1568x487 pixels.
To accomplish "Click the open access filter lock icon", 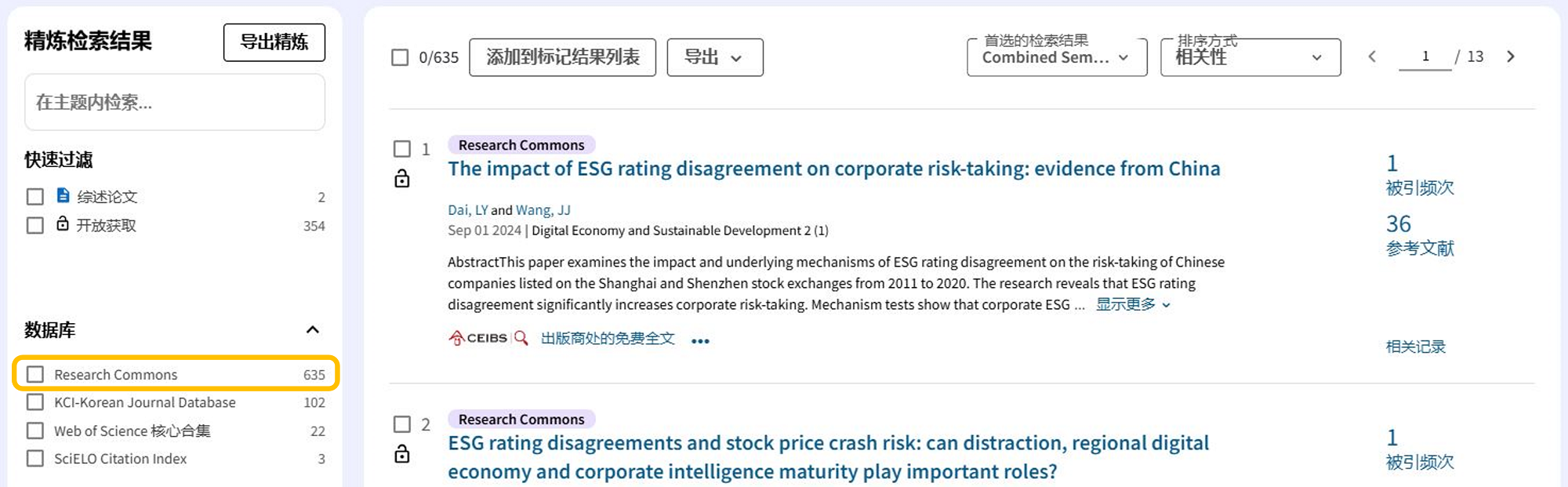I will coord(63,224).
